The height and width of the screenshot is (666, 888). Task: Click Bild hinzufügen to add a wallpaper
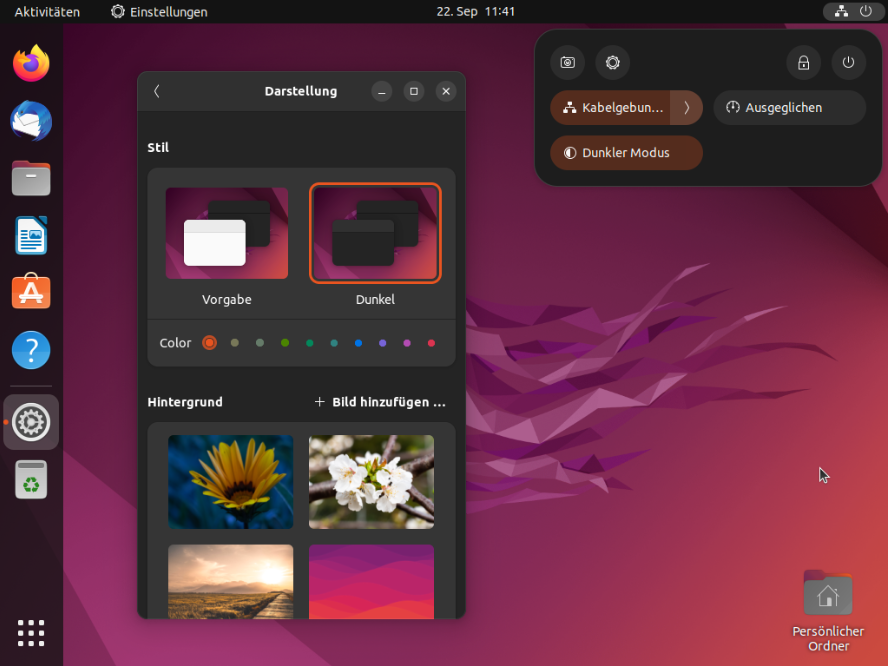click(380, 401)
